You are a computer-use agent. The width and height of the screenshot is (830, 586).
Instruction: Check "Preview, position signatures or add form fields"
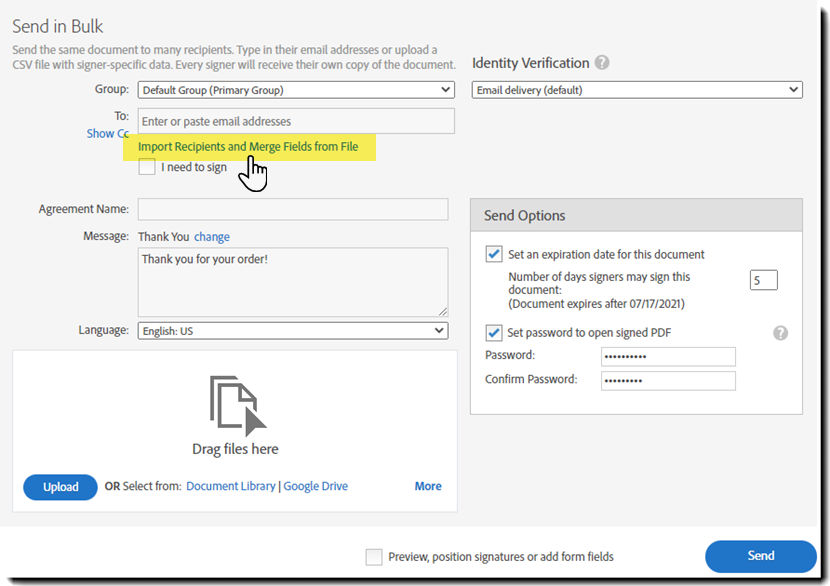[374, 556]
